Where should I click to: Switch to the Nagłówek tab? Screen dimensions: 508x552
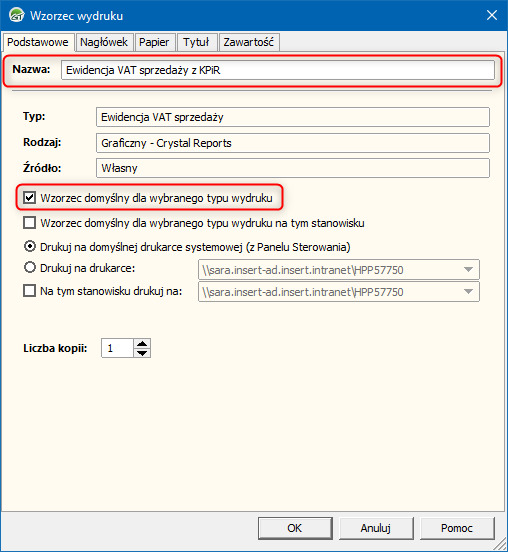point(104,42)
